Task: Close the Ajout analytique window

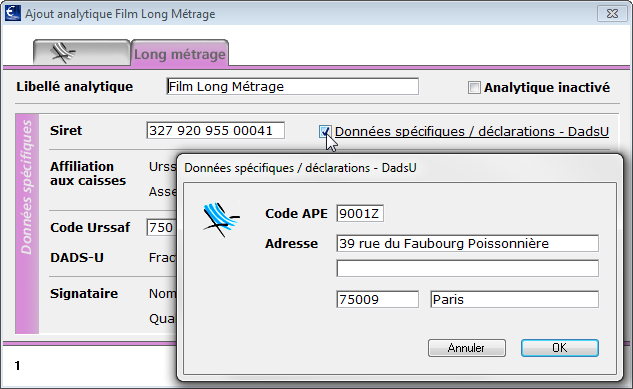Action: coord(612,14)
